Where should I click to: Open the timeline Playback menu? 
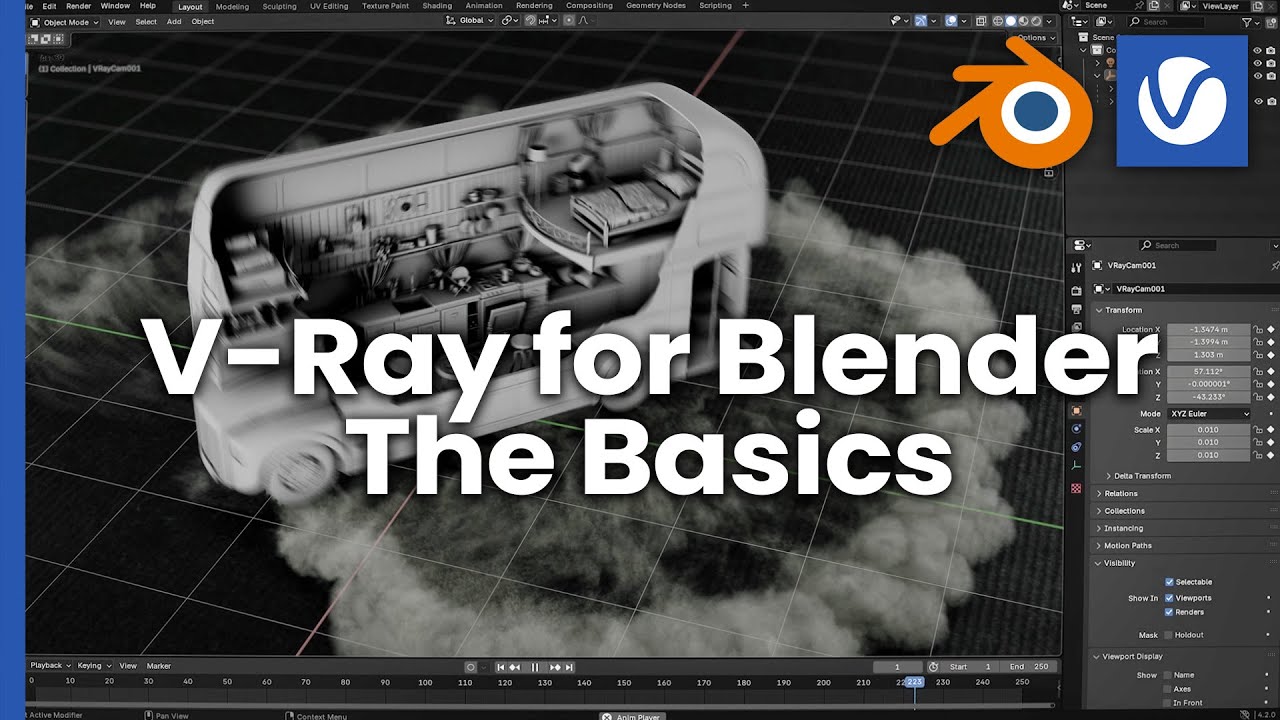[x=50, y=666]
